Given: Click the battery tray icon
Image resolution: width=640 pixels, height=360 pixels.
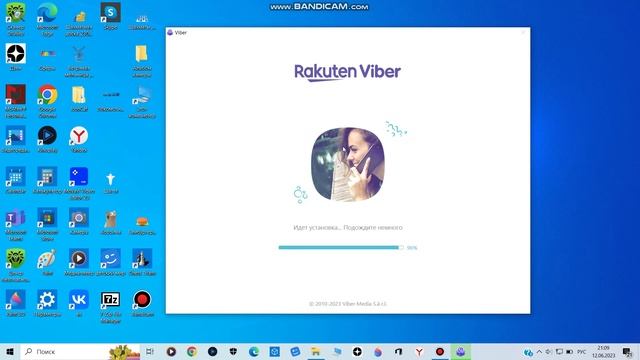Looking at the screenshot, I should 569,351.
